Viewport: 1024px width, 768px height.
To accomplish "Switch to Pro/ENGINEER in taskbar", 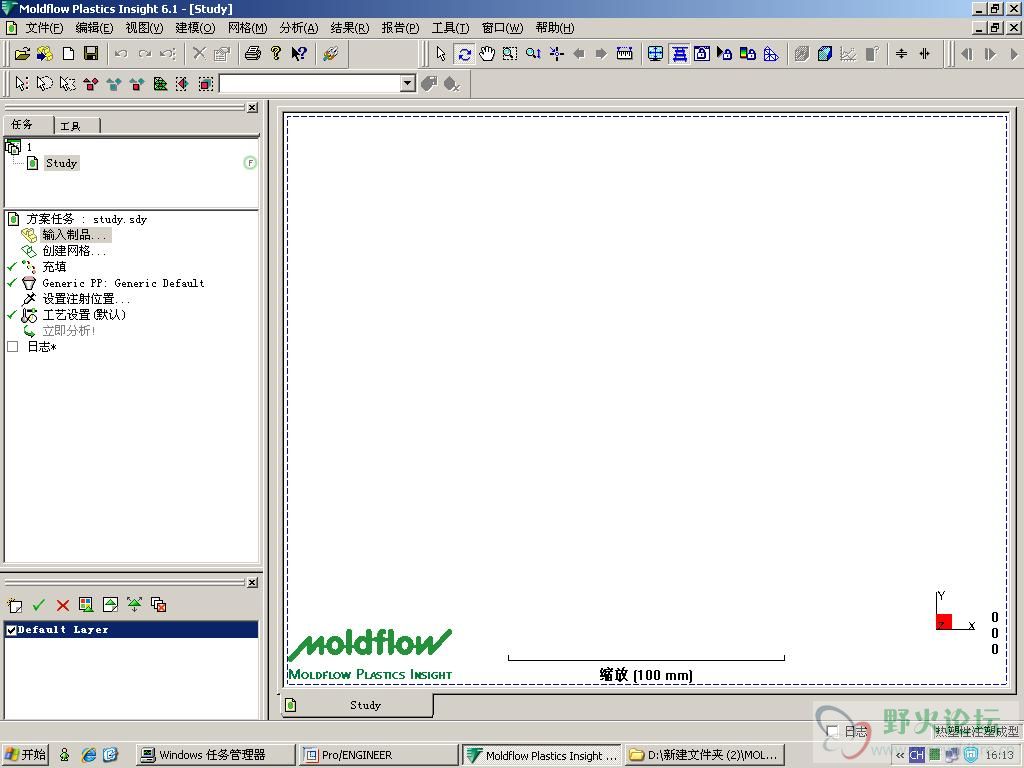I will pyautogui.click(x=379, y=755).
